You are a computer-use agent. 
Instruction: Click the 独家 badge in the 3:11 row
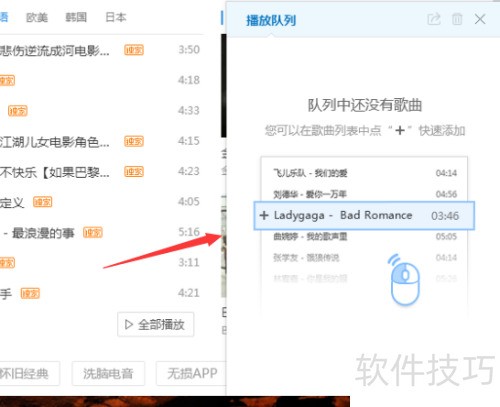pos(7,263)
